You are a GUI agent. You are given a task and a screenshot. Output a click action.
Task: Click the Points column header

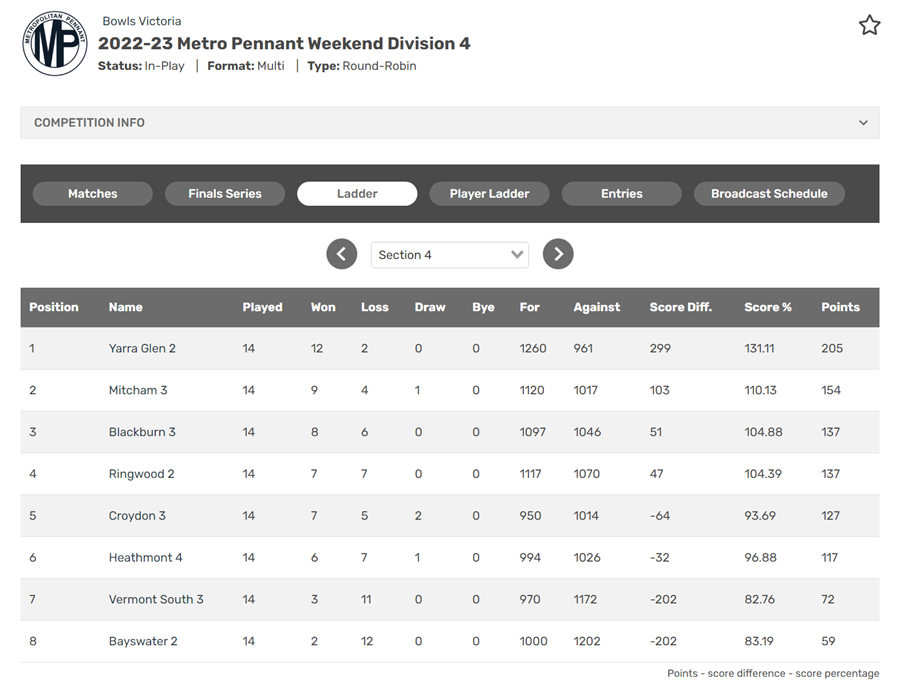[840, 307]
